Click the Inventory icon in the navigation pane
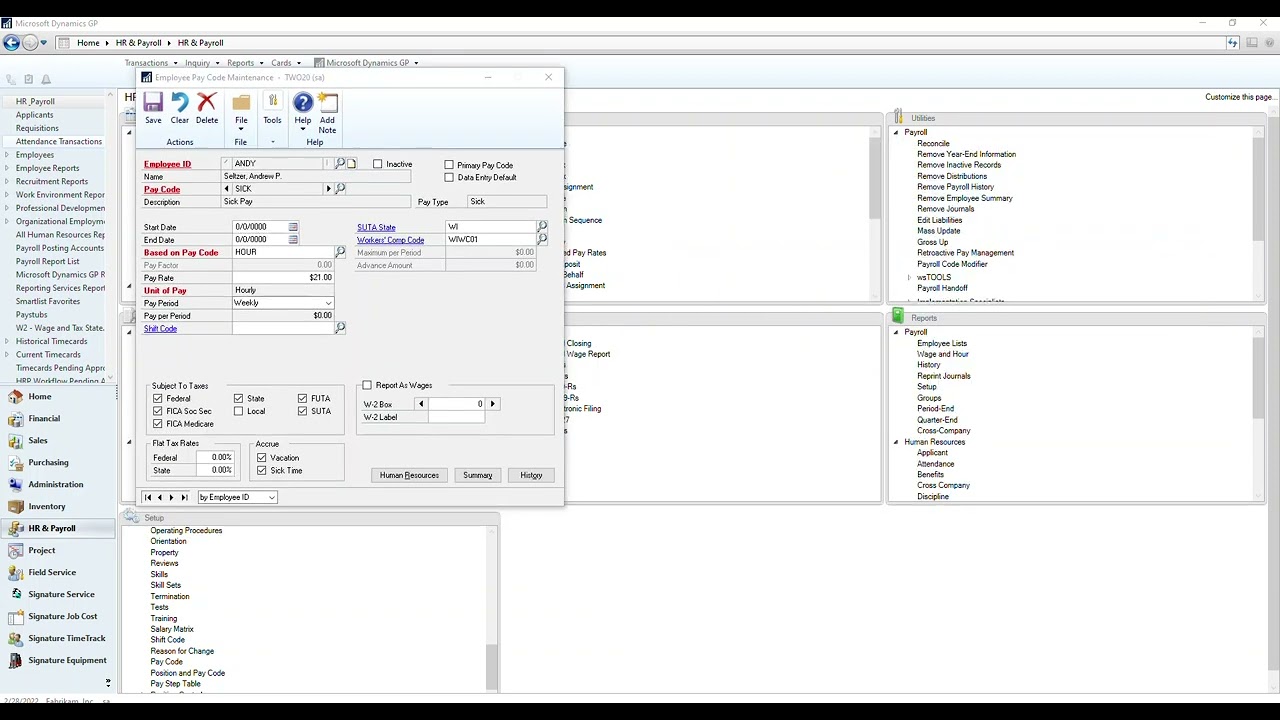The height and width of the screenshot is (720, 1280). point(15,506)
